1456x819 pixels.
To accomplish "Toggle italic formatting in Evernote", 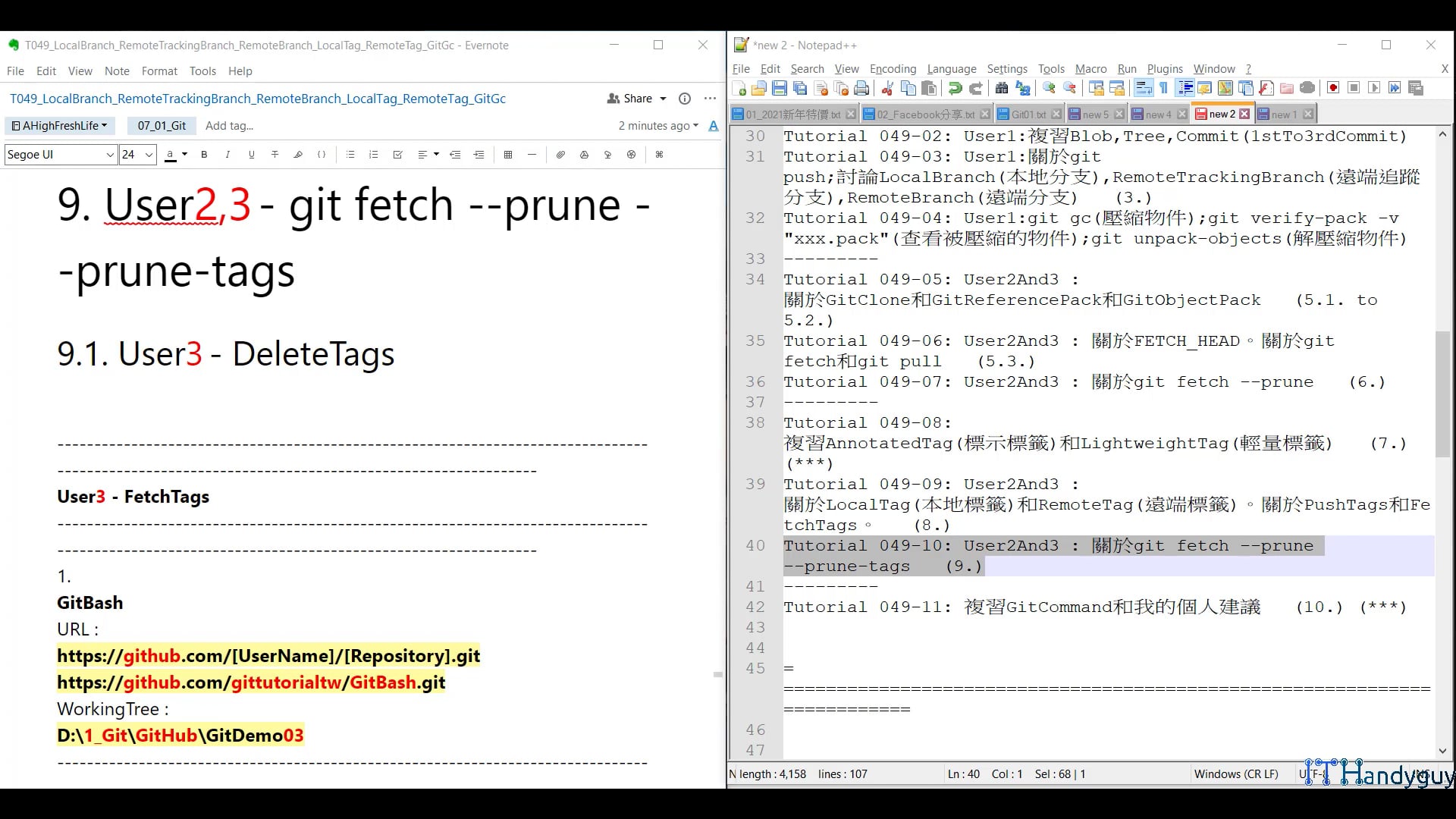I will [x=227, y=155].
